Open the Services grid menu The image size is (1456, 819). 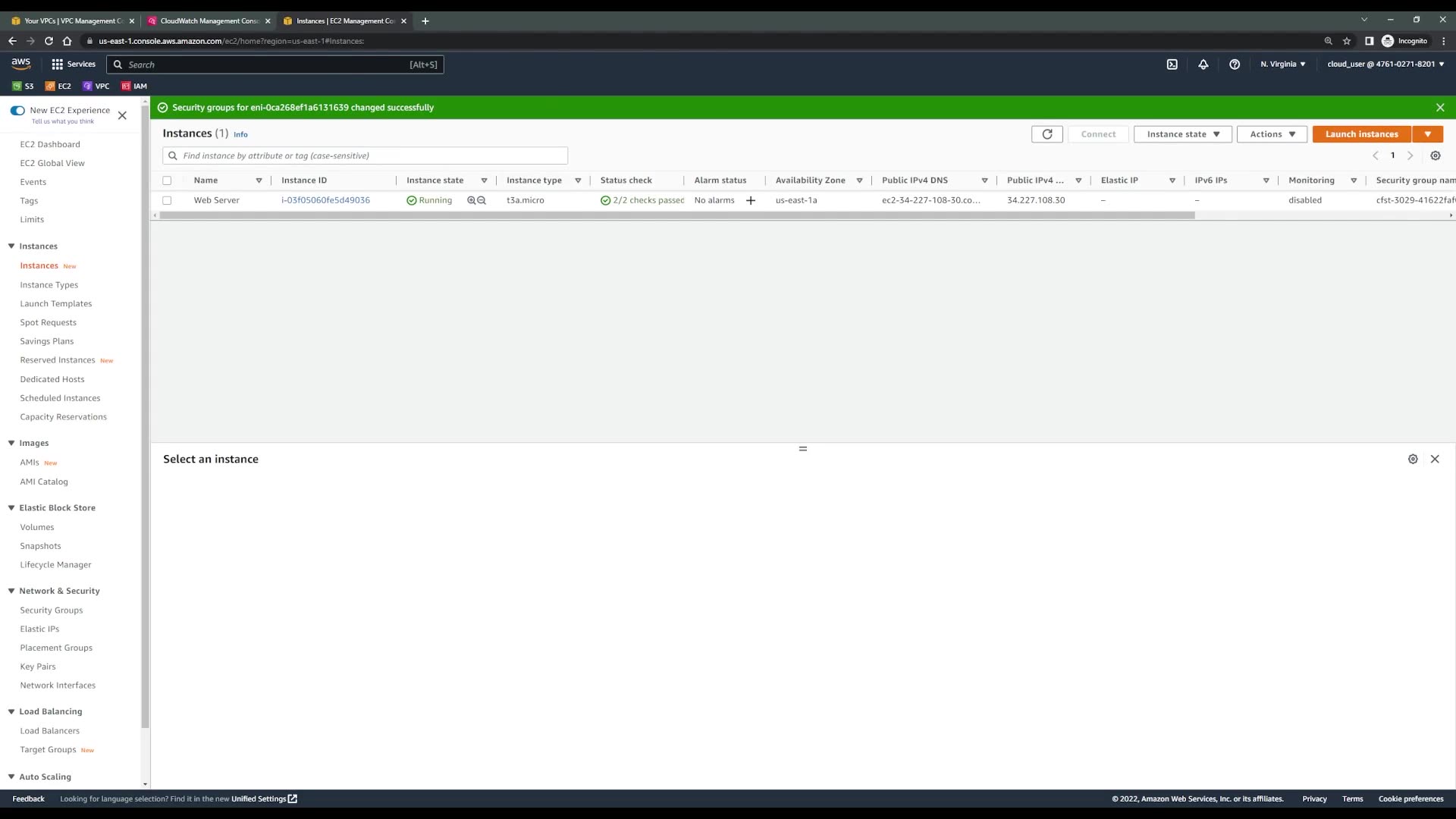coord(58,64)
